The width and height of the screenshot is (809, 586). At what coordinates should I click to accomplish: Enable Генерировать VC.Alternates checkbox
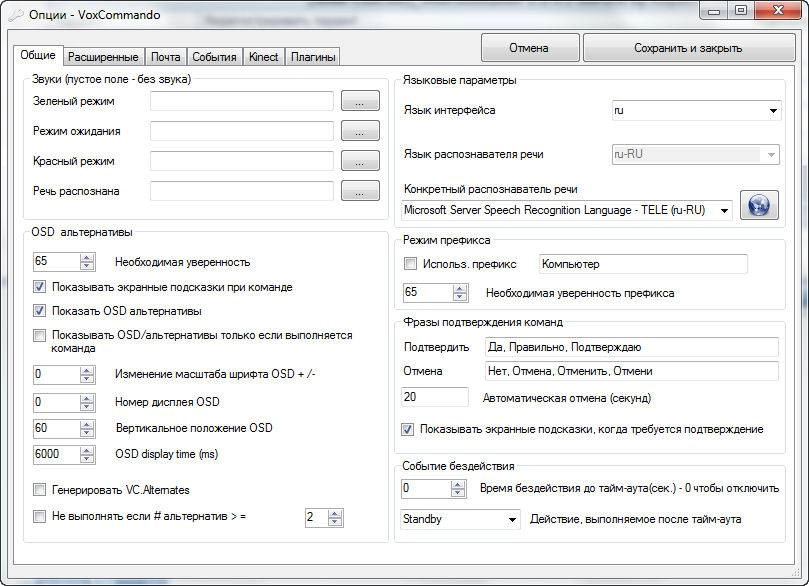[39, 490]
